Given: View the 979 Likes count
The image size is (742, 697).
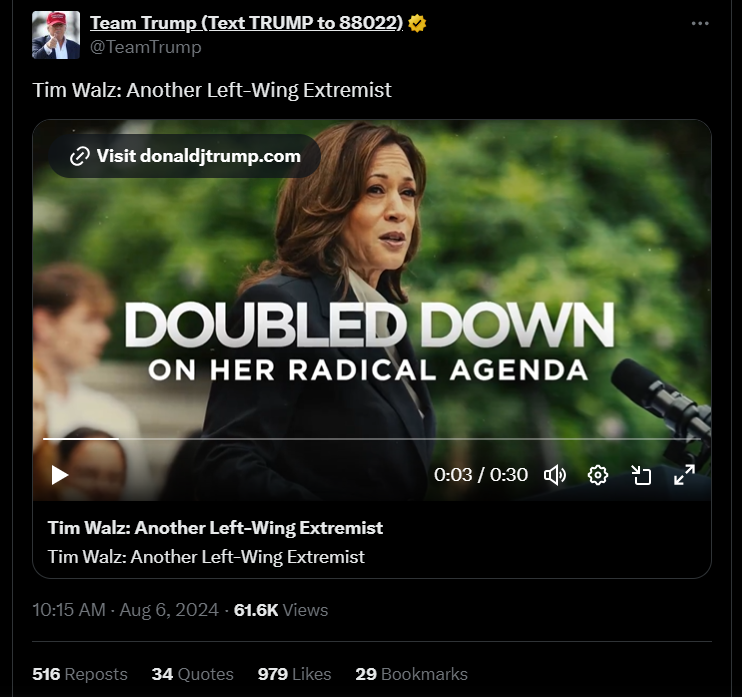Looking at the screenshot, I should tap(294, 674).
